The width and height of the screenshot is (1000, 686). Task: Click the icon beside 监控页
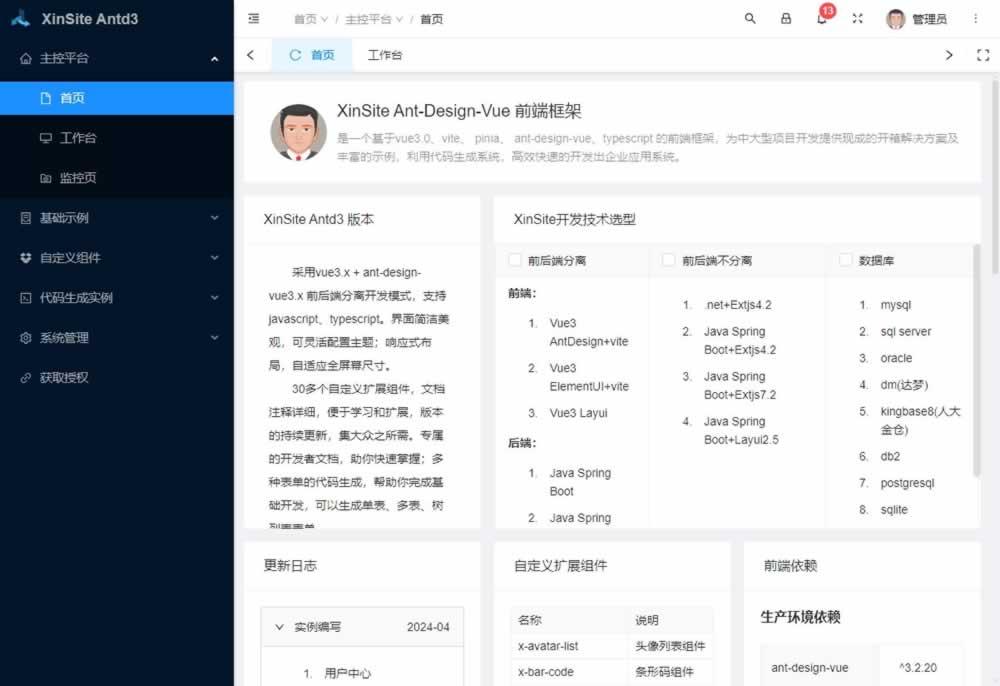click(45, 178)
